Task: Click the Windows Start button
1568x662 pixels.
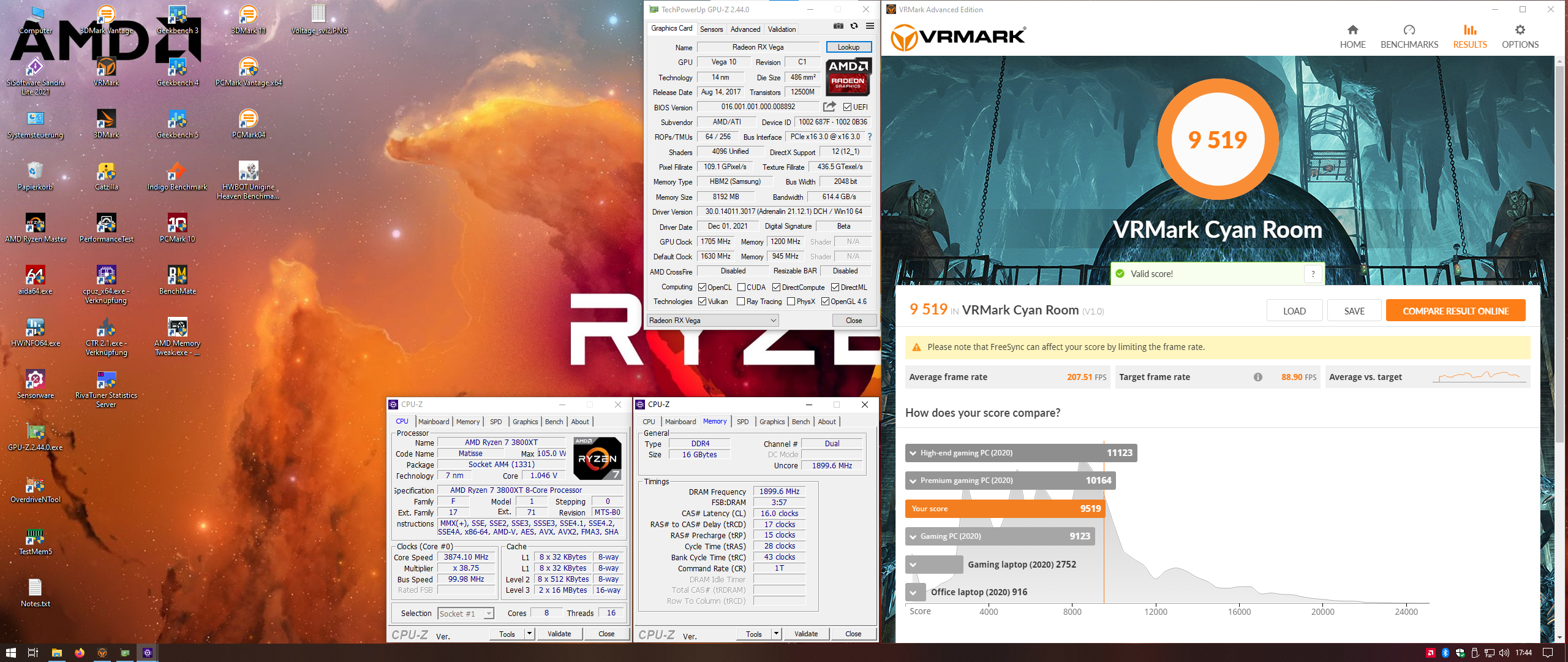Action: pyautogui.click(x=10, y=653)
